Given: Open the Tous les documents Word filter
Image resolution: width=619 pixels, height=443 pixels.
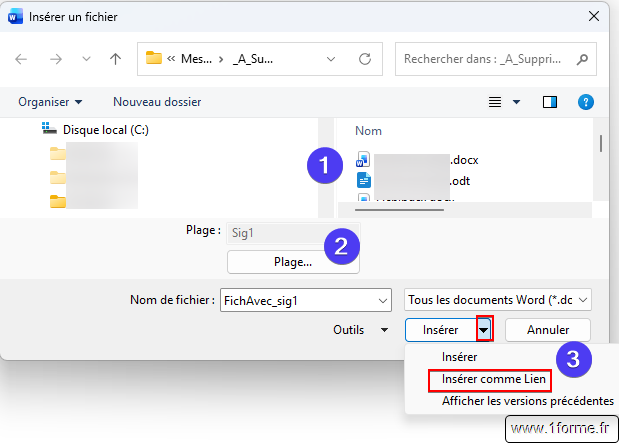Looking at the screenshot, I should tap(497, 300).
